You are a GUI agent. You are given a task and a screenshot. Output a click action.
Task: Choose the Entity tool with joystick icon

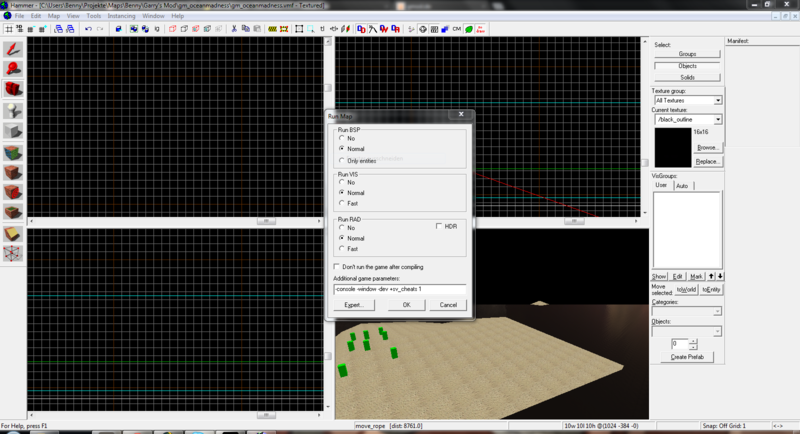13,111
